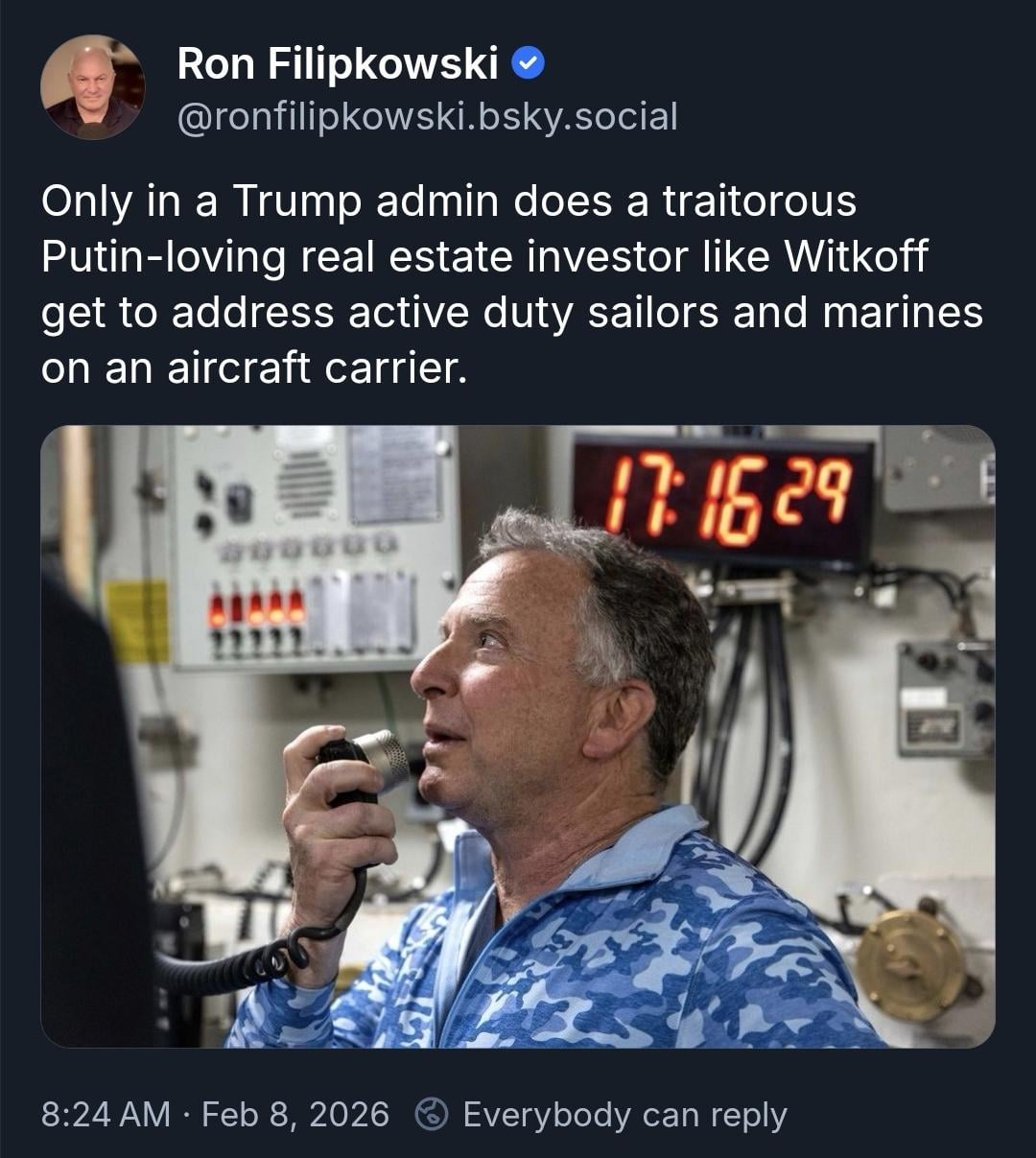Click the red digital clock in the photo
This screenshot has width=1036, height=1158.
tap(725, 499)
